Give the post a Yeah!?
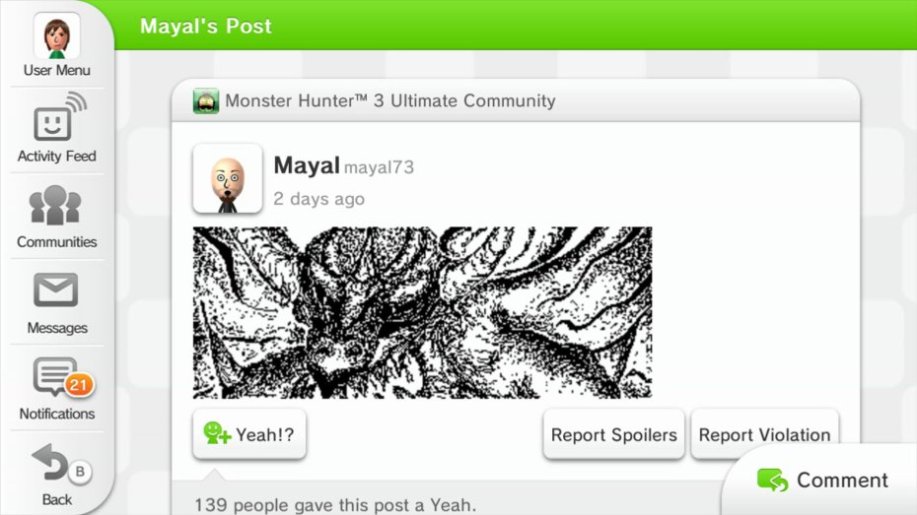The width and height of the screenshot is (917, 515). click(x=249, y=434)
